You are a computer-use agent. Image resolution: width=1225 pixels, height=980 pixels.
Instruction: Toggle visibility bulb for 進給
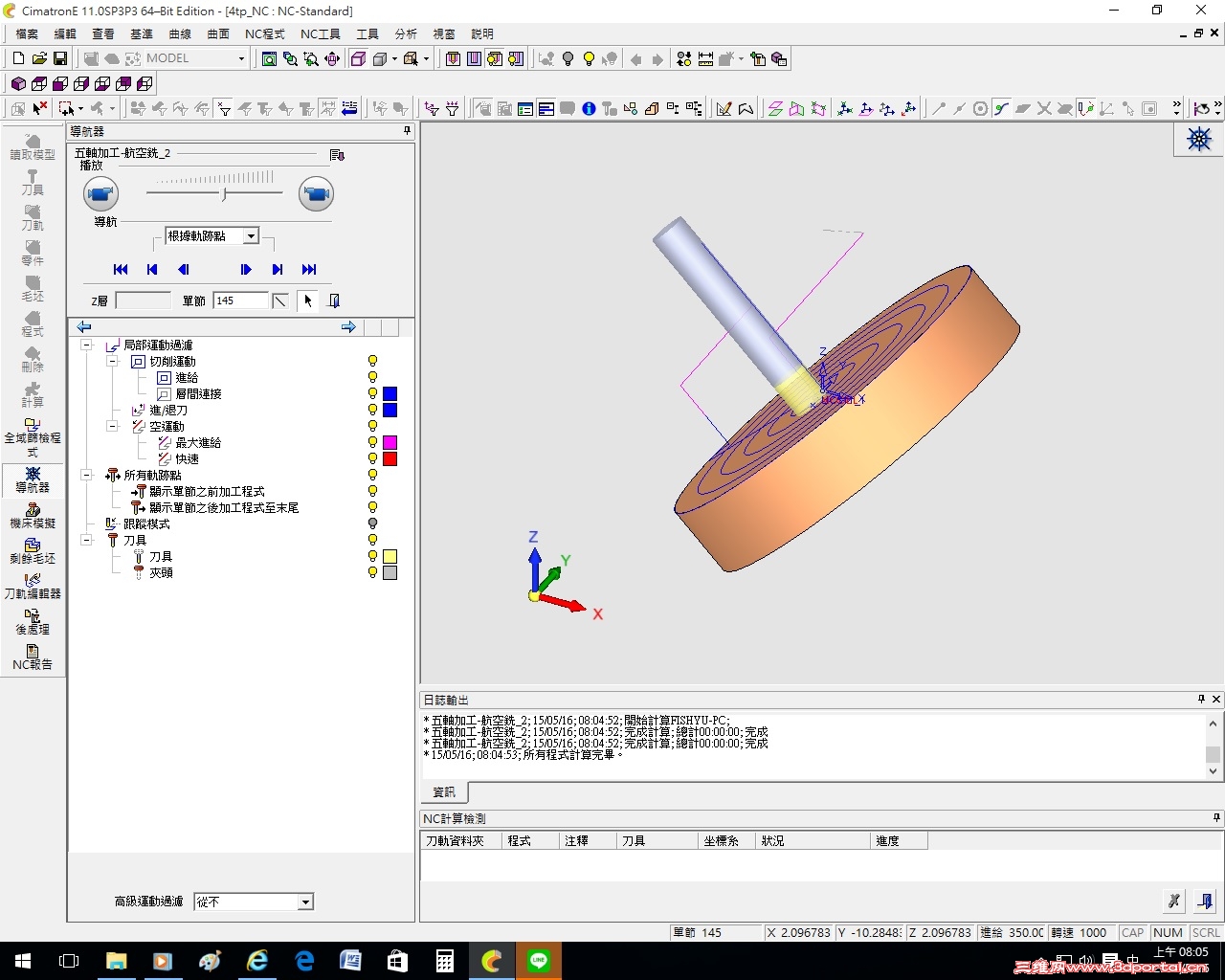click(x=372, y=378)
